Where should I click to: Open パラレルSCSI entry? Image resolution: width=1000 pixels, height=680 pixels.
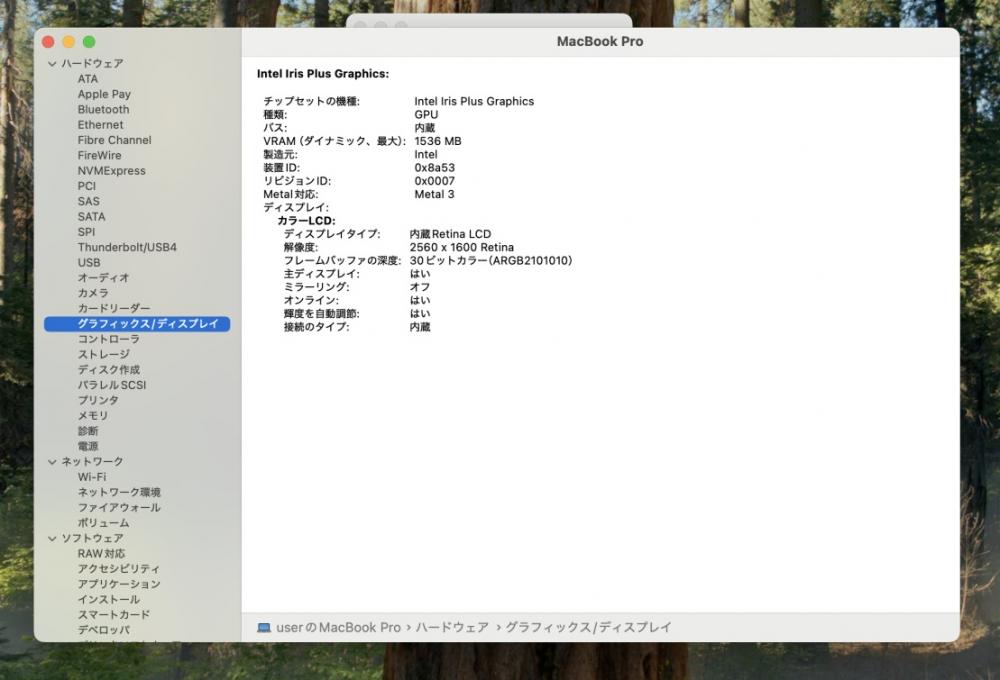pos(112,385)
